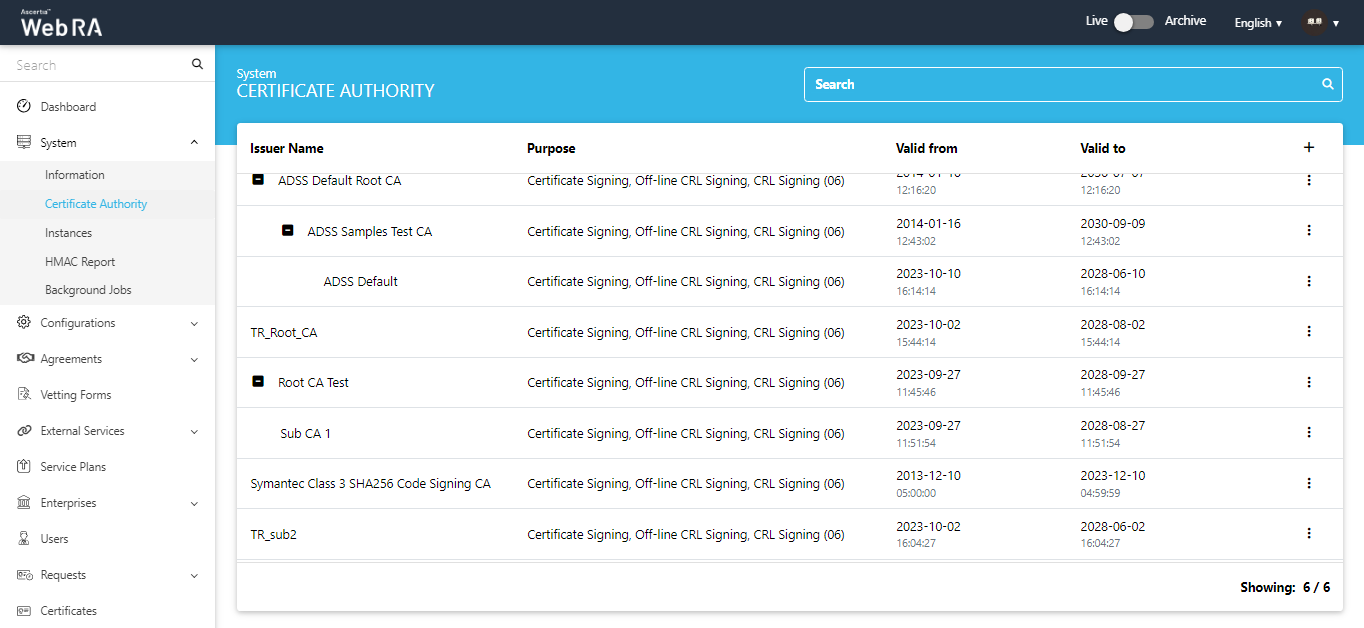This screenshot has width=1364, height=628.
Task: Open the three-dot menu for Sub CA 1
Action: (x=1308, y=433)
